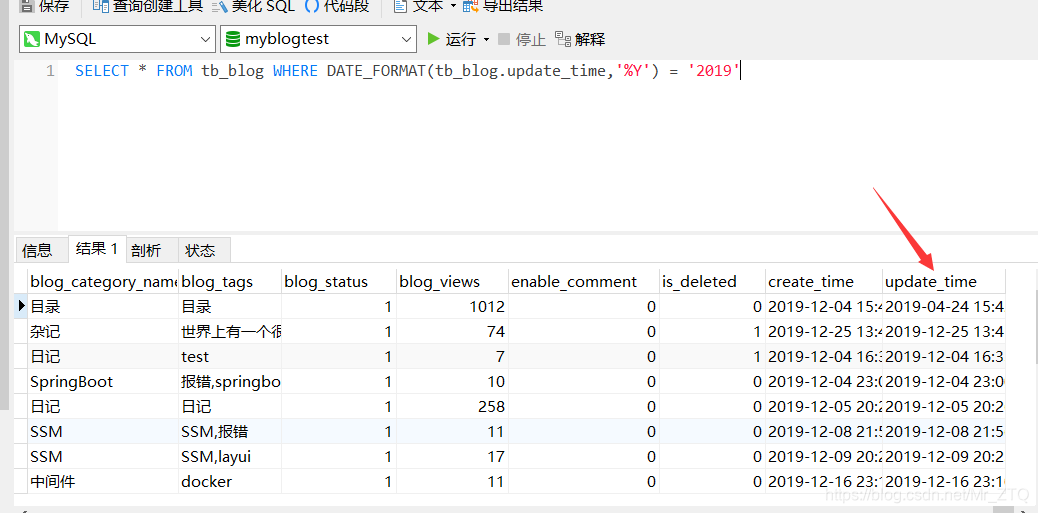Viewport: 1038px width, 513px height.
Task: Click the test blog_tags cell
Action: click(x=230, y=357)
